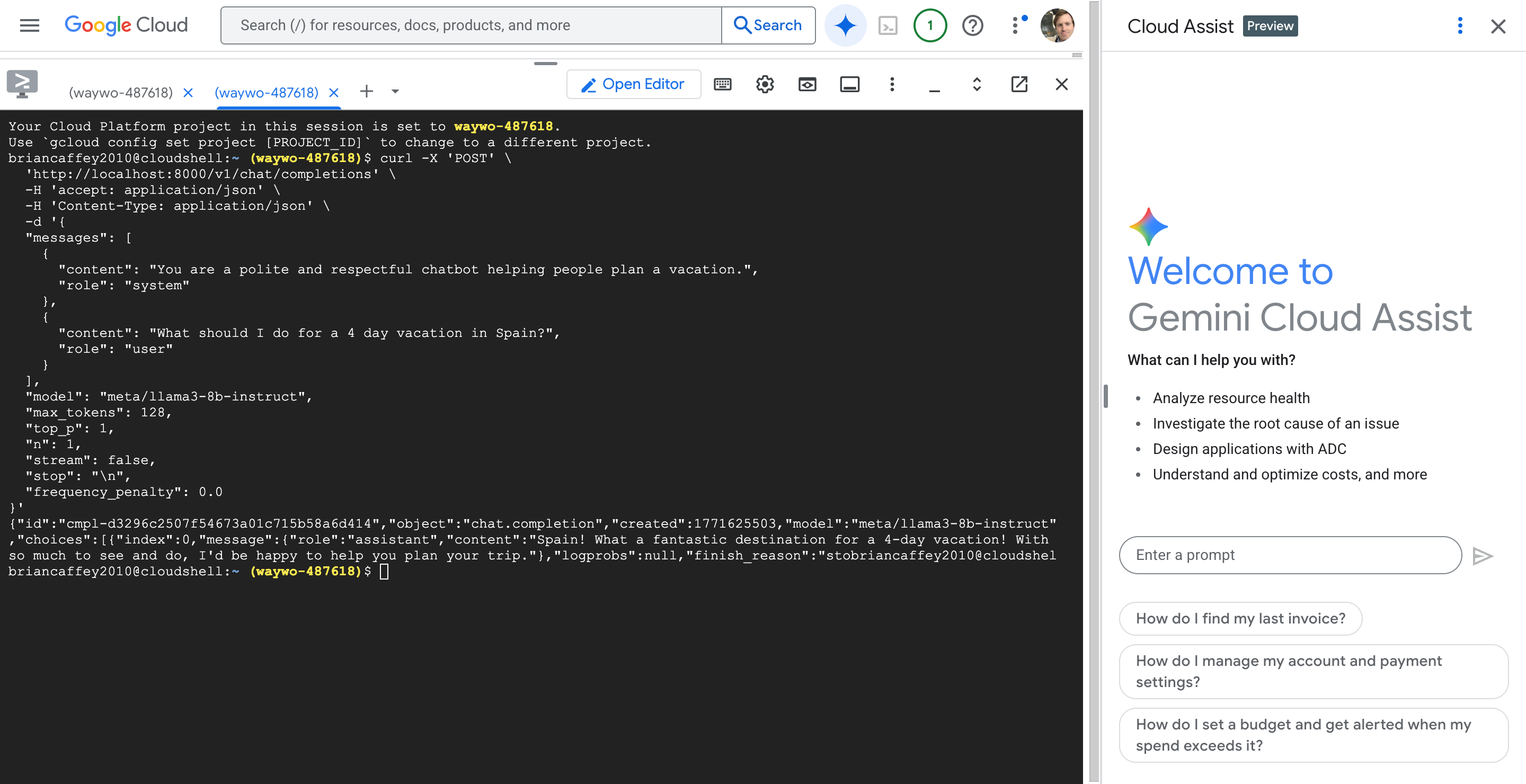Viewport: 1526px width, 784px height.
Task: Maximize the Cloud Shell panel with the expand arrows
Action: [976, 84]
